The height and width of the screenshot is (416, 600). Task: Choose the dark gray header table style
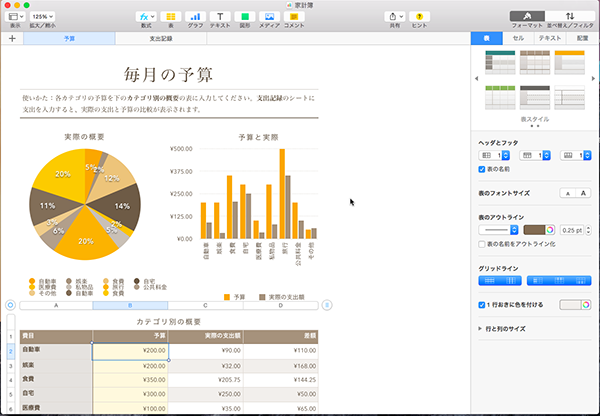pos(535,98)
